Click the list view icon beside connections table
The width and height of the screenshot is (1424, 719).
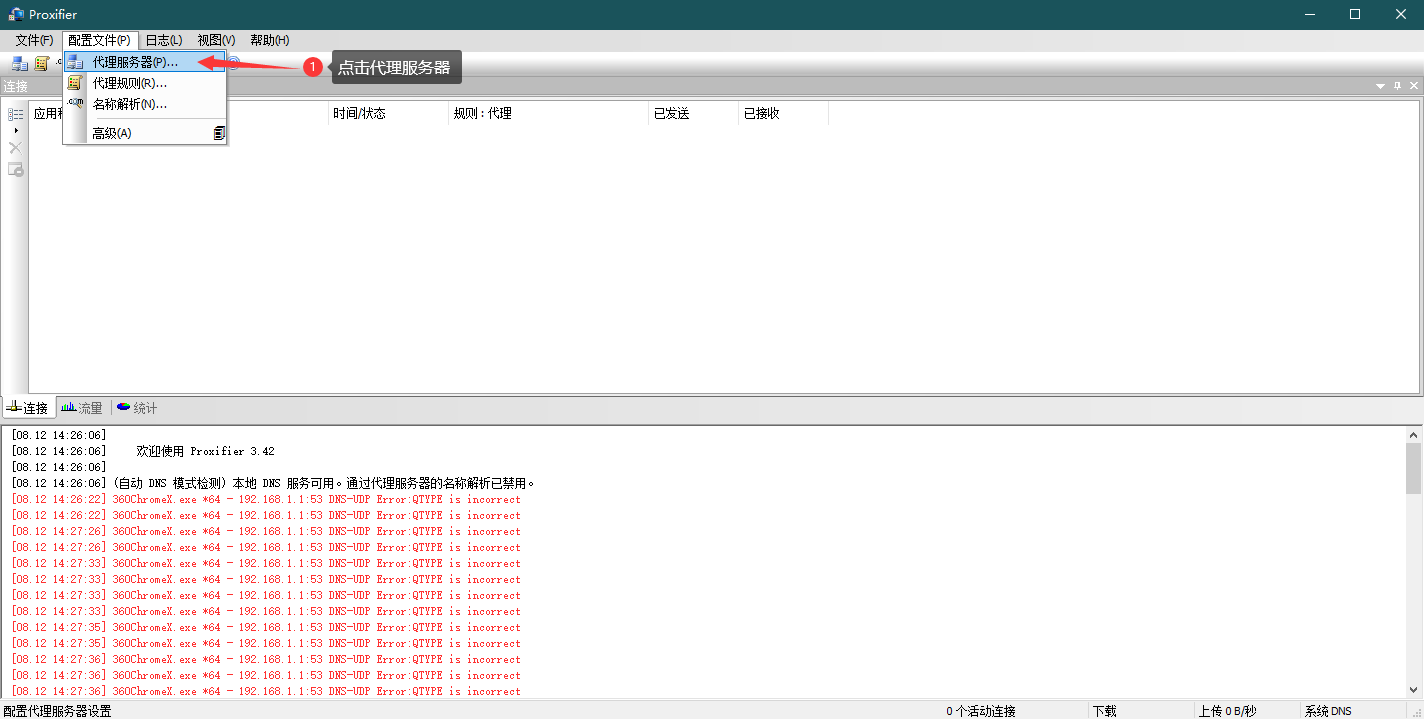click(x=16, y=114)
